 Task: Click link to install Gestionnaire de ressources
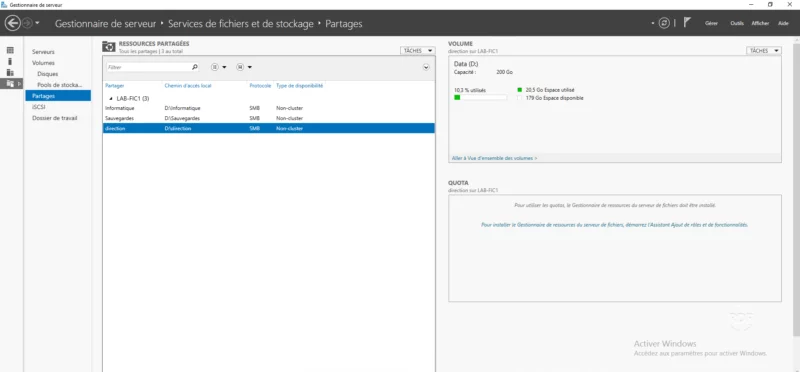[614, 225]
